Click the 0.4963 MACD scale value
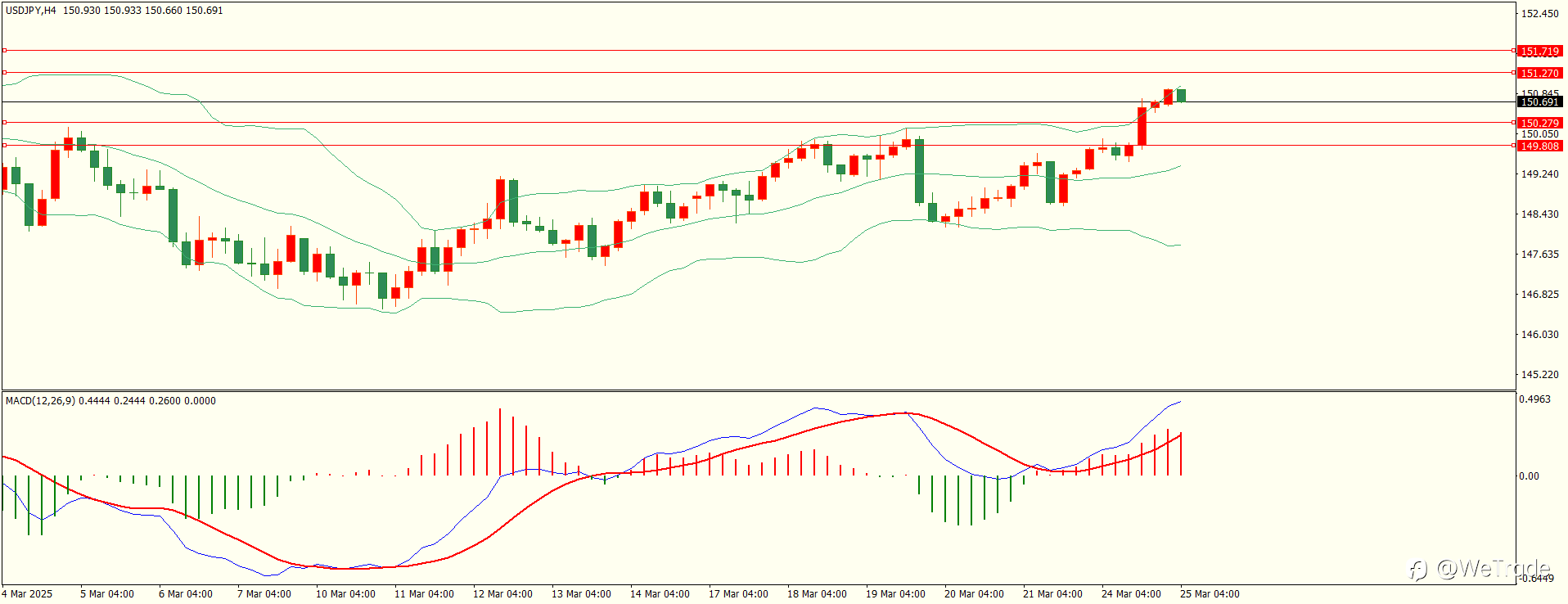The width and height of the screenshot is (1568, 604). 1534,399
